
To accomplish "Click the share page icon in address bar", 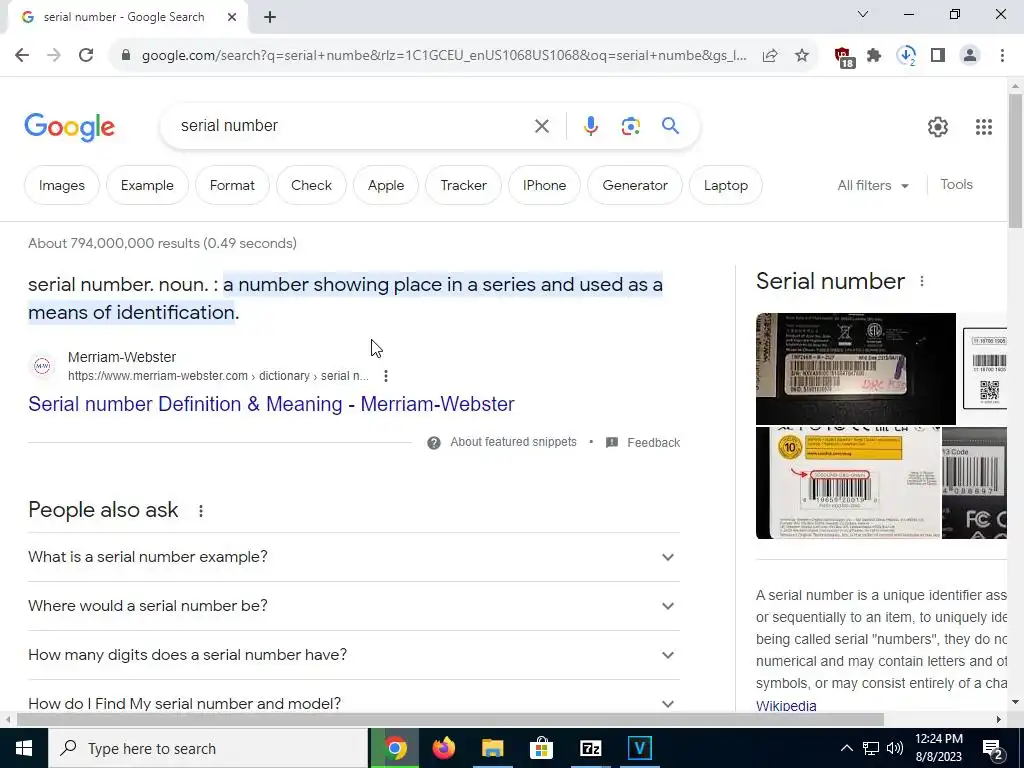I will point(770,56).
